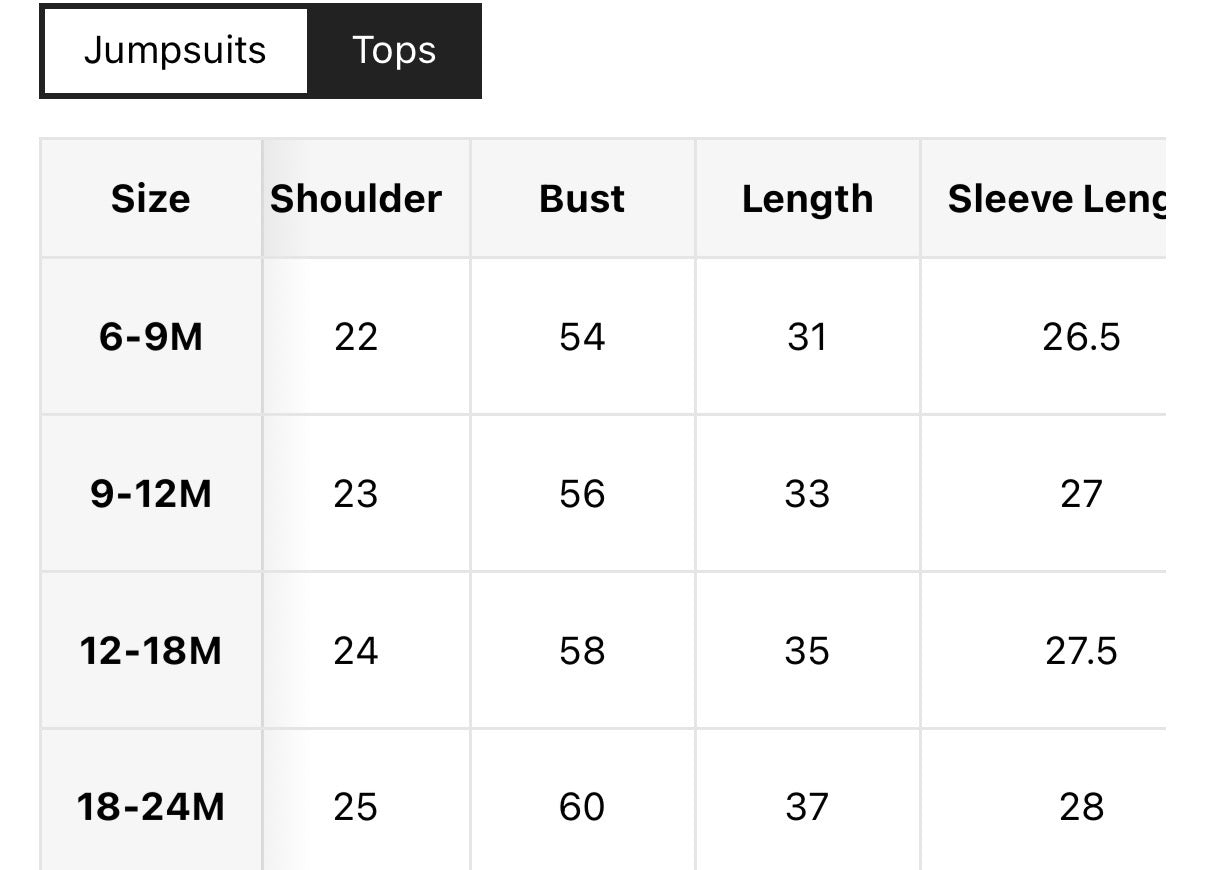Click length value 37 in 18-24M row
This screenshot has height=870, width=1206.
807,807
